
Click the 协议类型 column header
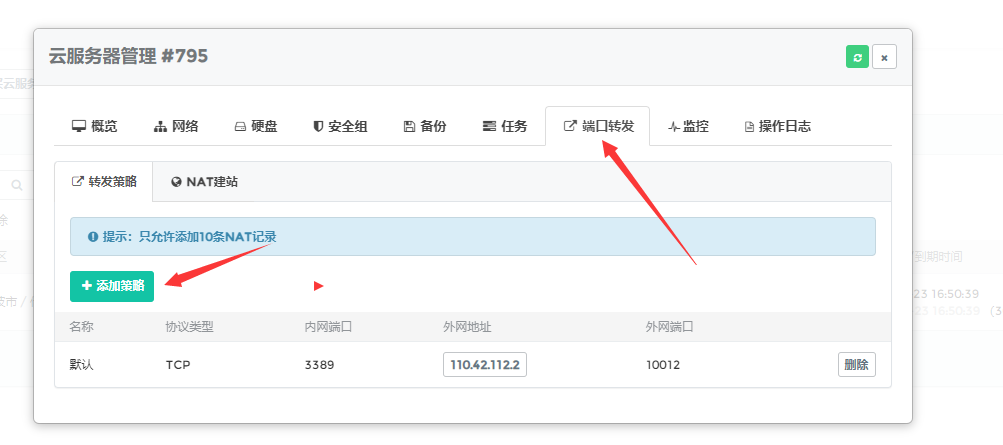189,327
